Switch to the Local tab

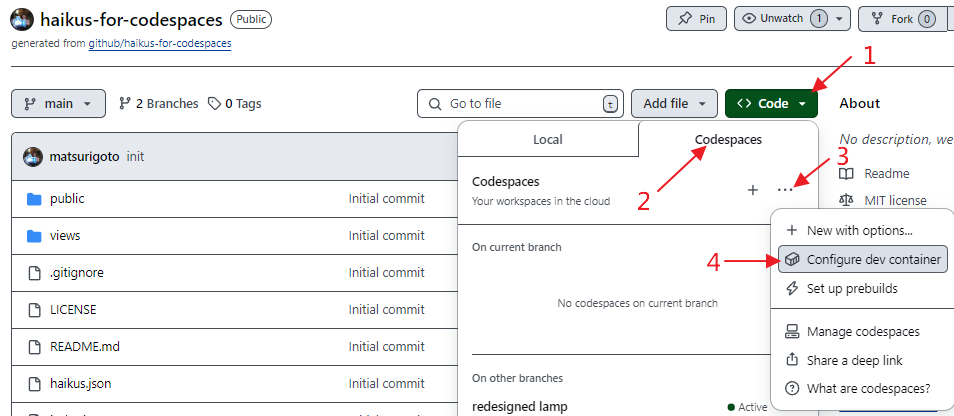click(x=547, y=140)
